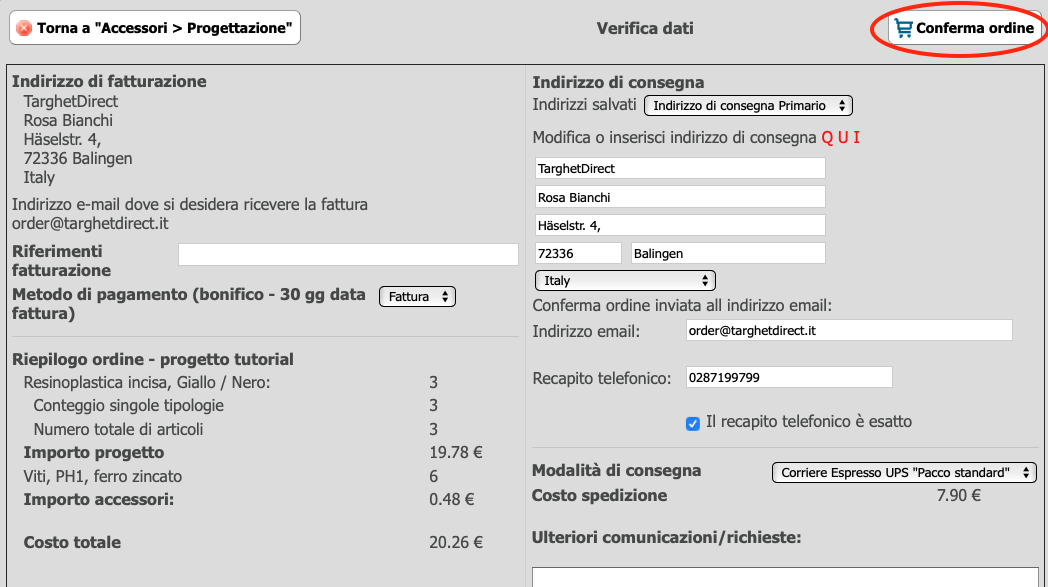Change payment method from Fattura dropdown
Image resolution: width=1048 pixels, height=587 pixels.
[417, 296]
